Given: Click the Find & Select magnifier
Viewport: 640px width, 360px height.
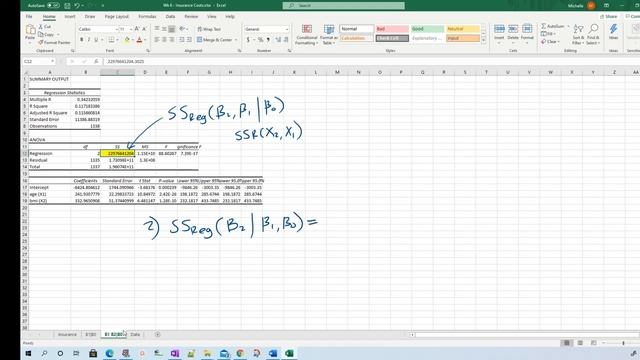Looking at the screenshot, I should [593, 29].
